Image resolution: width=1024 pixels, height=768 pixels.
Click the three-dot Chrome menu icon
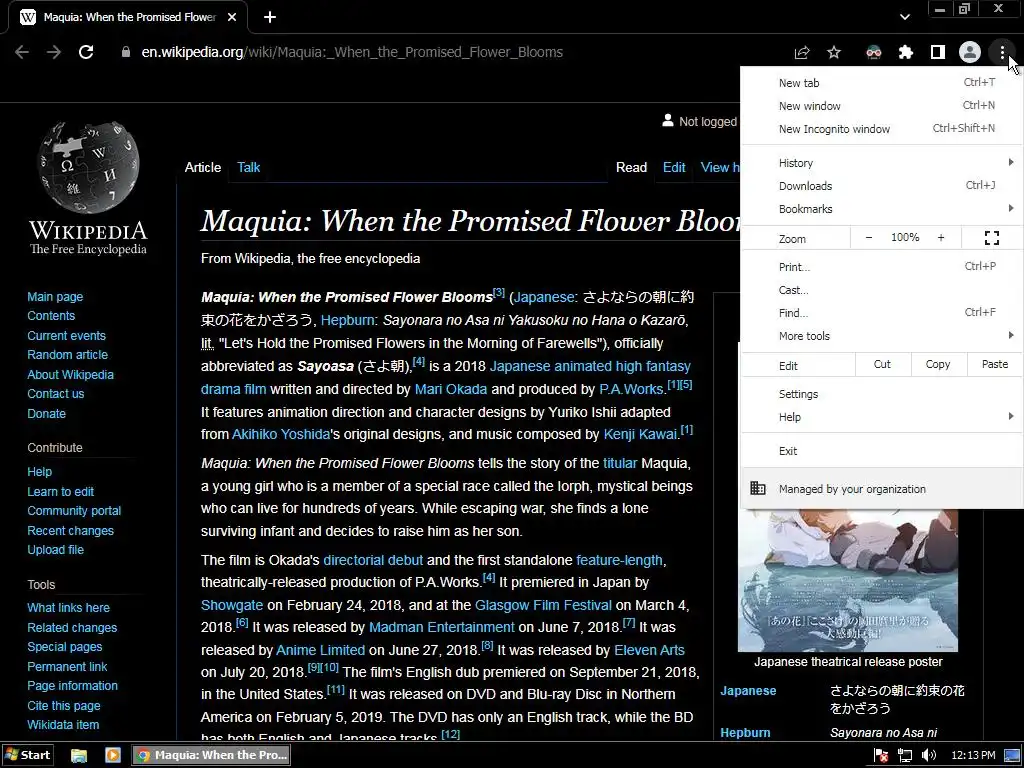(x=1002, y=52)
